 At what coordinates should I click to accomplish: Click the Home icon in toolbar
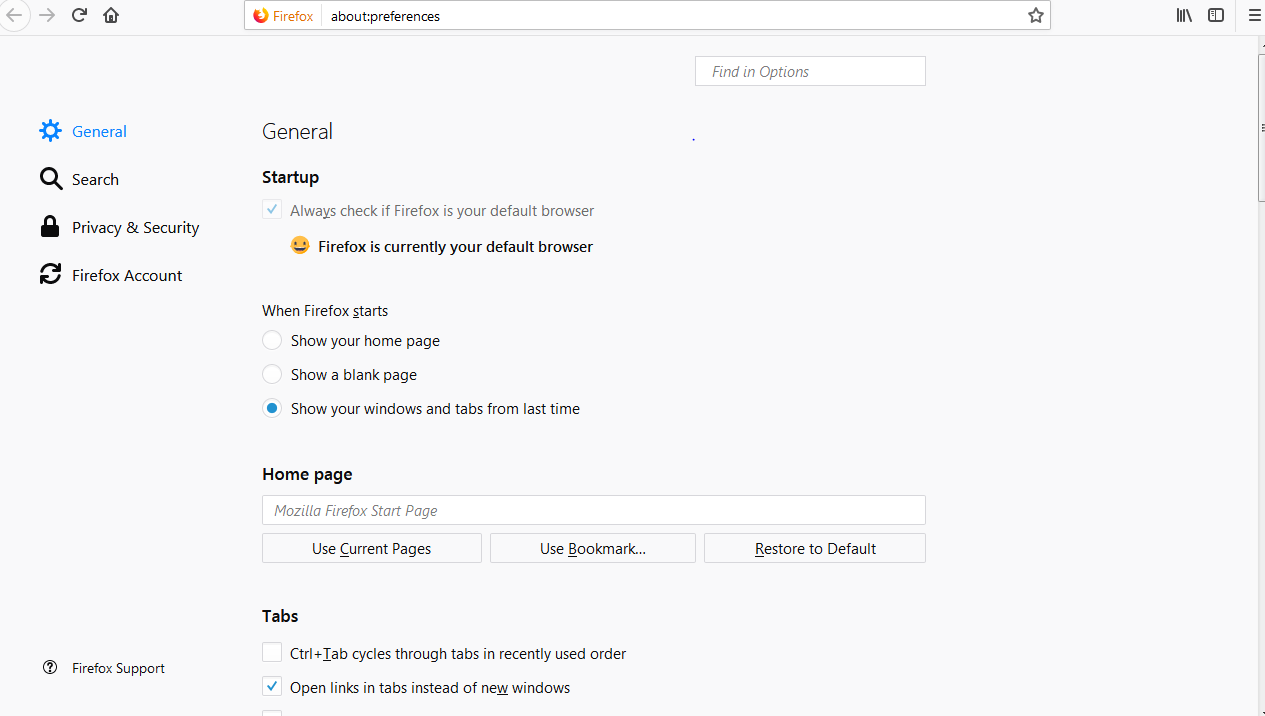tap(111, 15)
